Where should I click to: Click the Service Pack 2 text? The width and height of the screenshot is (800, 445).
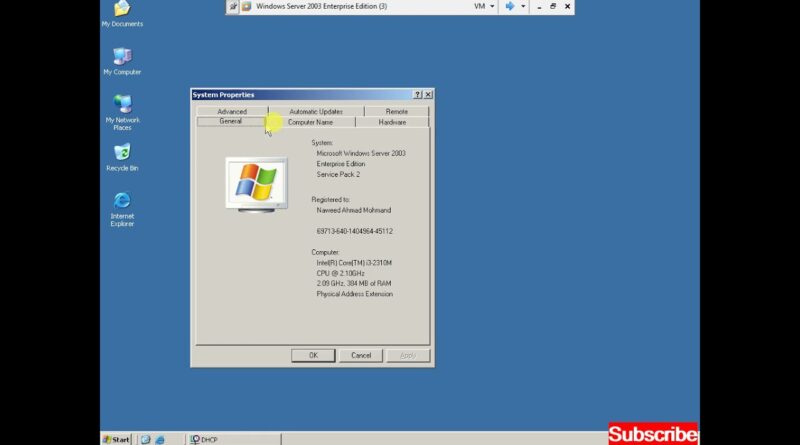coord(338,175)
